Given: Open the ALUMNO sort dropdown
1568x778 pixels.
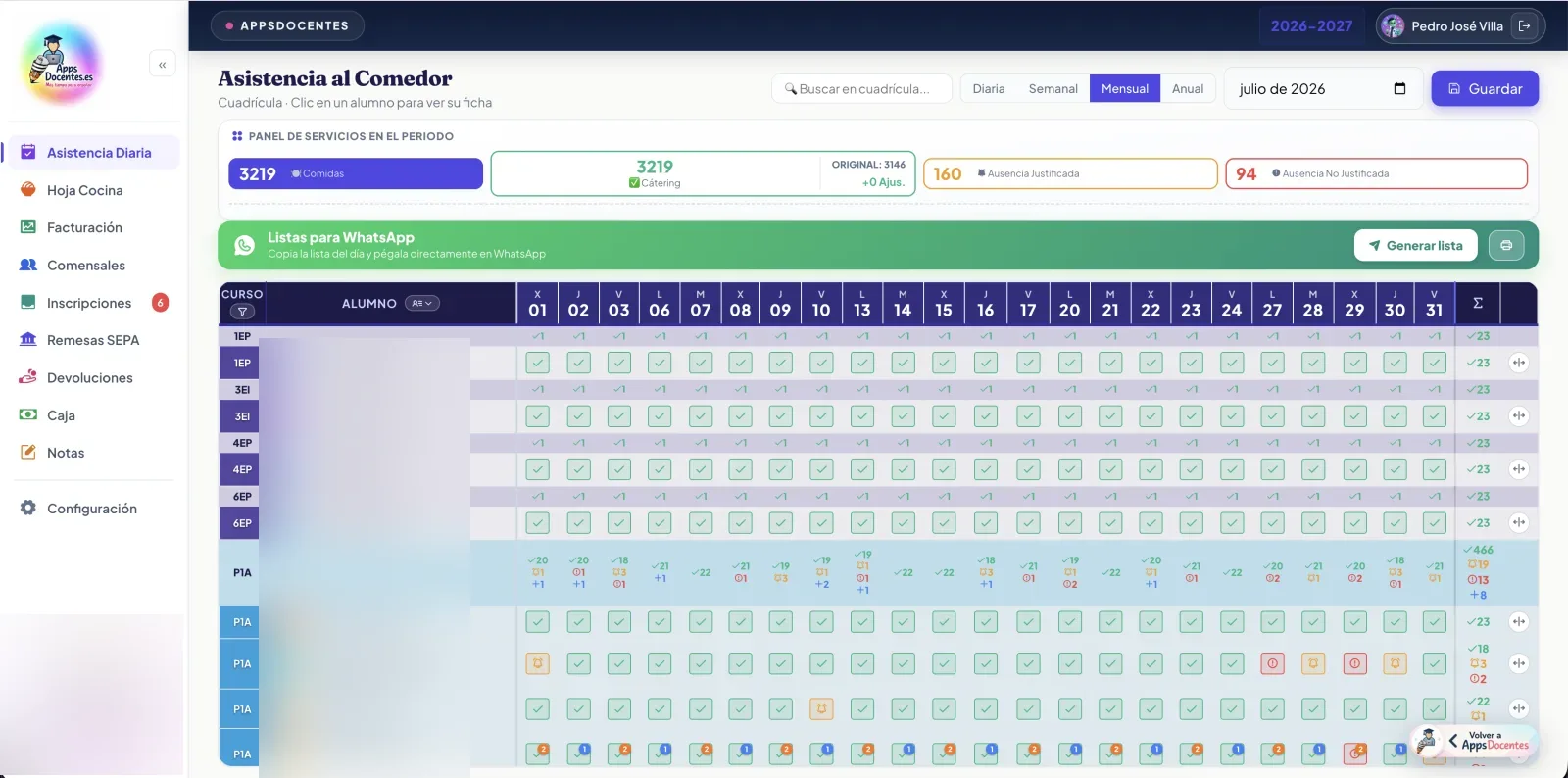Looking at the screenshot, I should click(x=422, y=303).
